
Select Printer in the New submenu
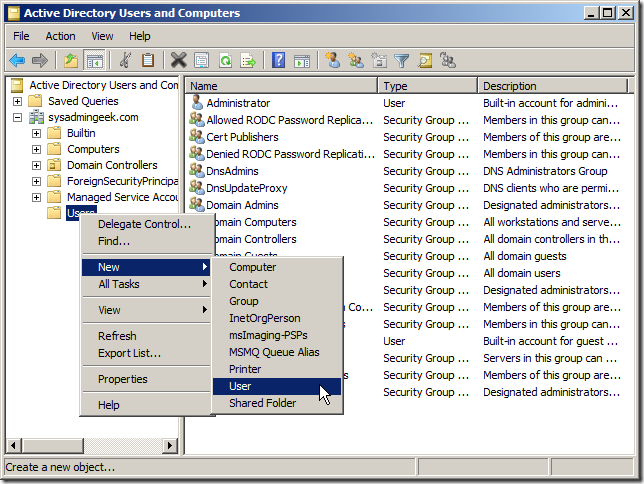click(x=277, y=369)
